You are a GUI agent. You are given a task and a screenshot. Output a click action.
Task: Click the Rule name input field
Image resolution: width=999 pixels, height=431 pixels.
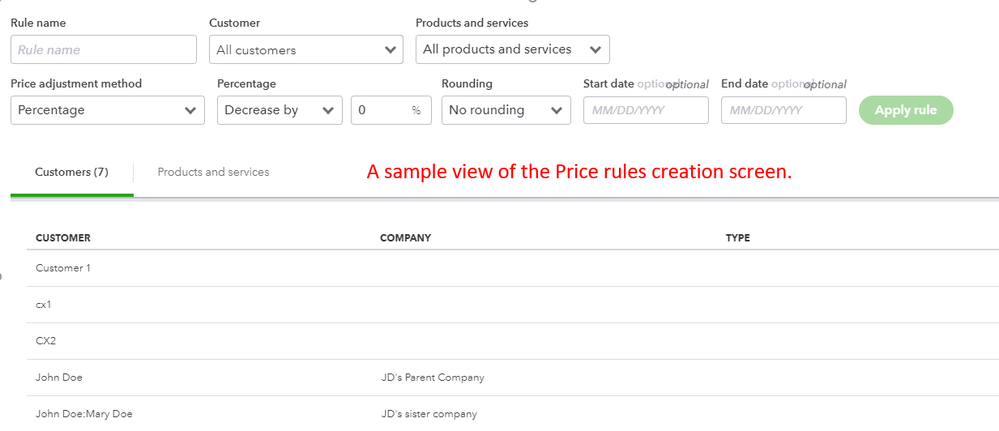[x=103, y=50]
